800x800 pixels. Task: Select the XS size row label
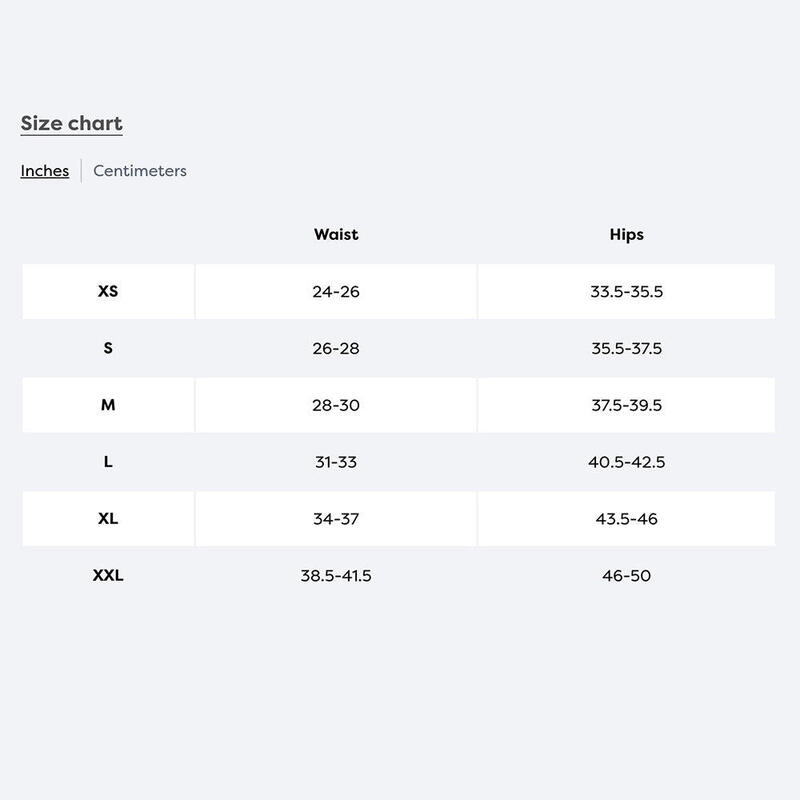(x=108, y=292)
